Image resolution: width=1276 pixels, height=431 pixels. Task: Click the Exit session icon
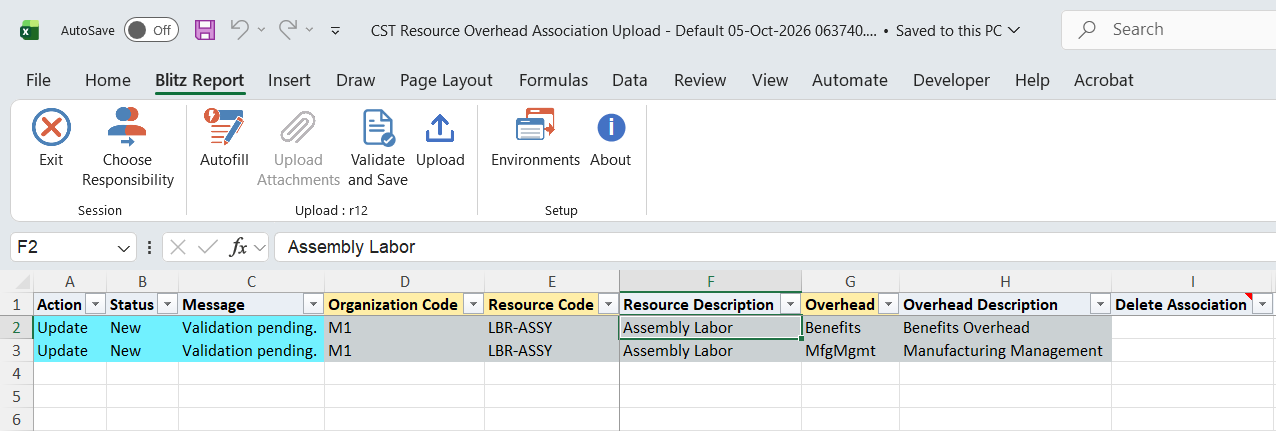[51, 129]
